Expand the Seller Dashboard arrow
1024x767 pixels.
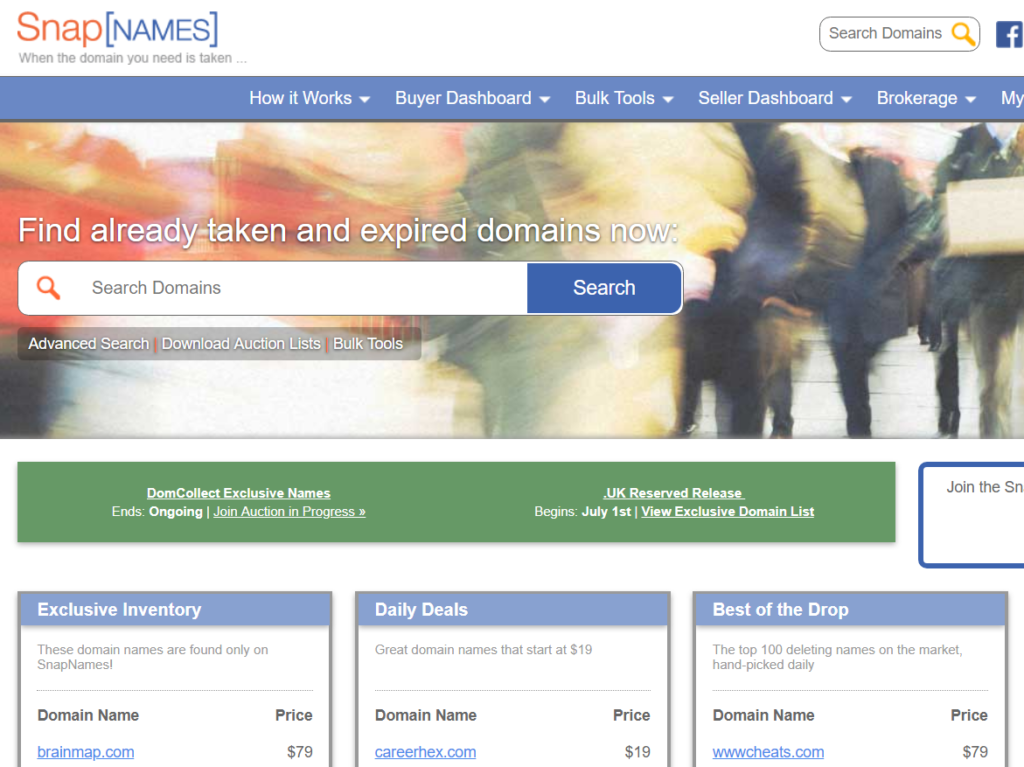(846, 99)
